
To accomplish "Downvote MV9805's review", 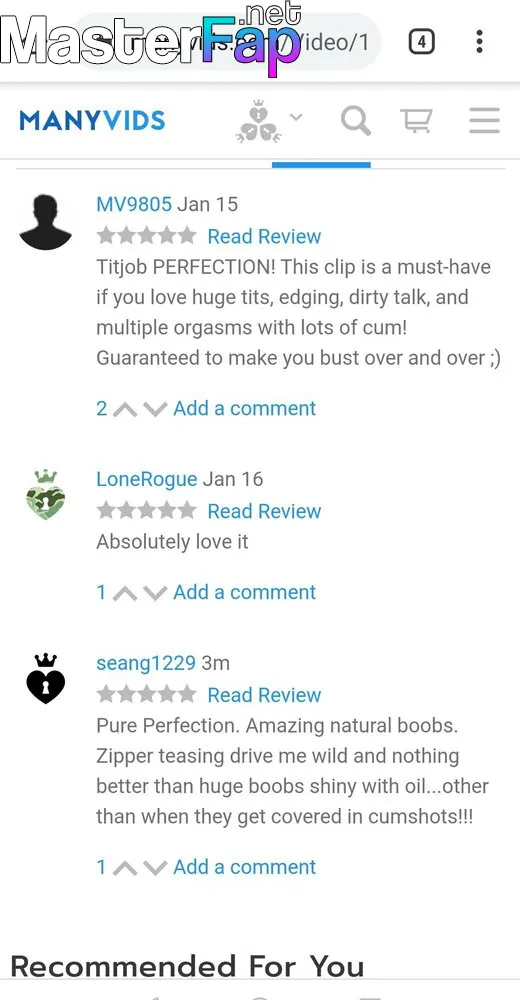I will pos(155,409).
